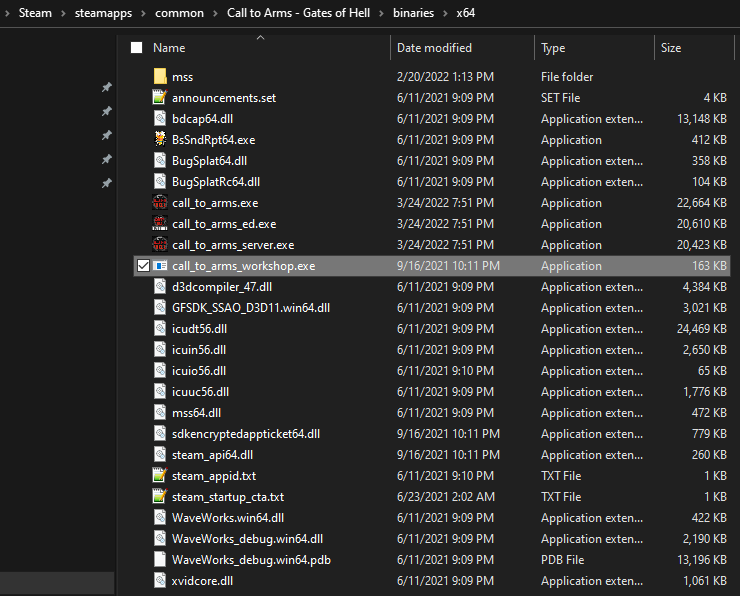The image size is (740, 596).
Task: Click the call_to_arms_server.exe icon
Action: 160,244
